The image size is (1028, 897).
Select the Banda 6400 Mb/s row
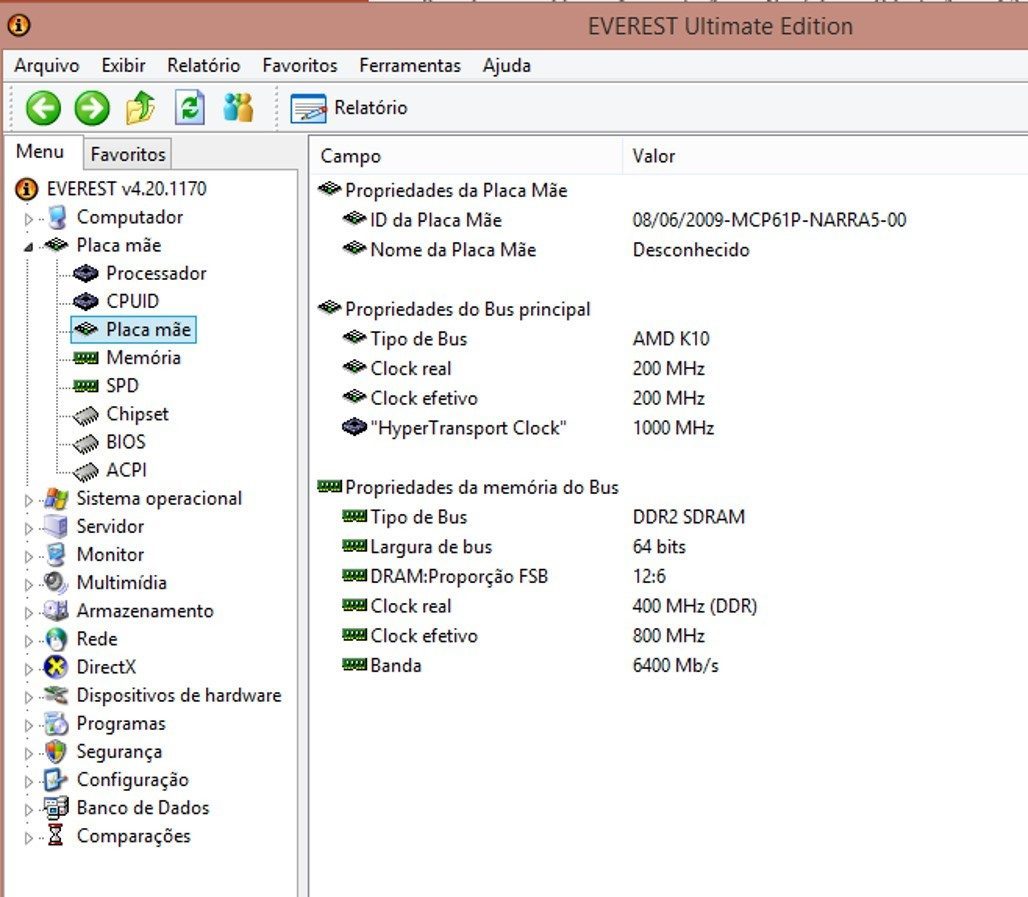530,666
